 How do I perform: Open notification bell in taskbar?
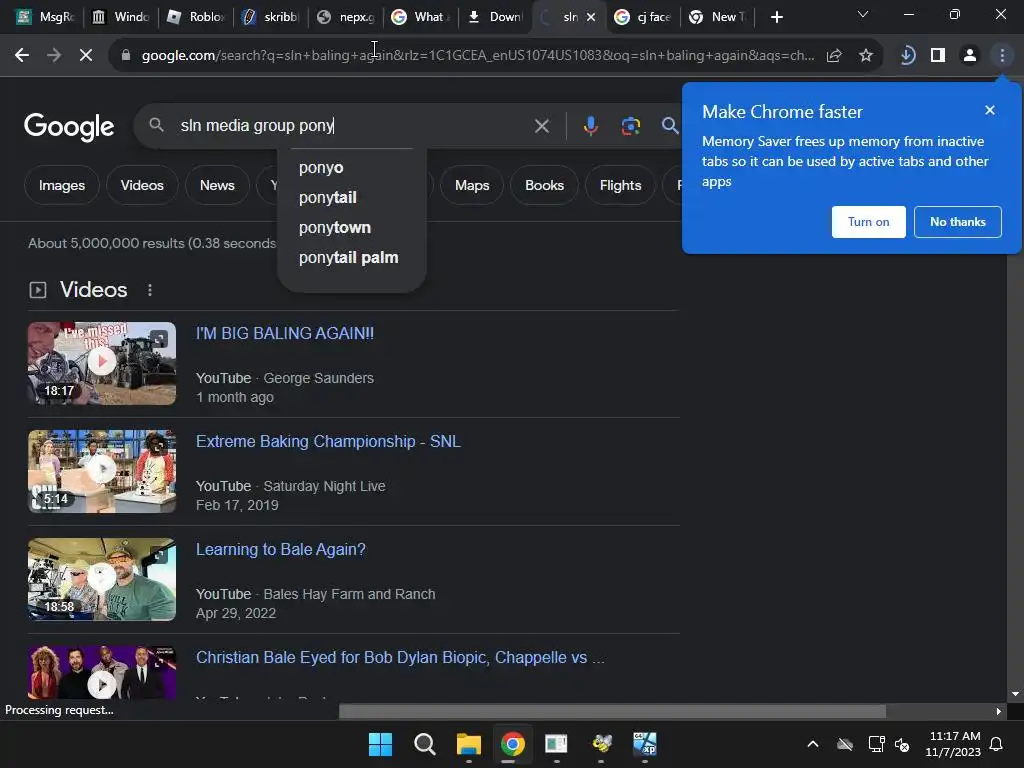997,744
